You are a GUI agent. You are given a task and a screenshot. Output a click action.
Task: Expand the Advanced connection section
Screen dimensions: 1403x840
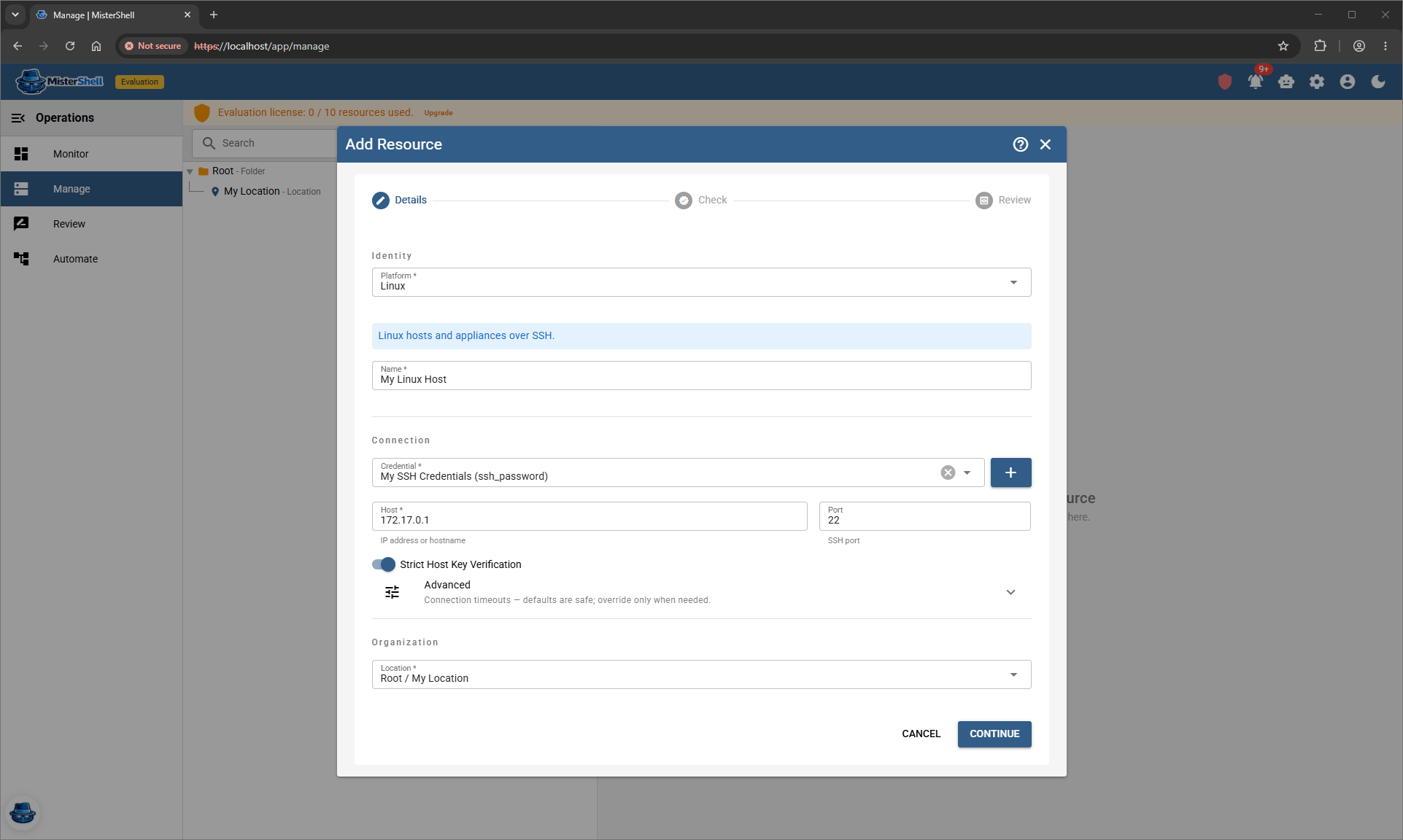[x=1010, y=592]
